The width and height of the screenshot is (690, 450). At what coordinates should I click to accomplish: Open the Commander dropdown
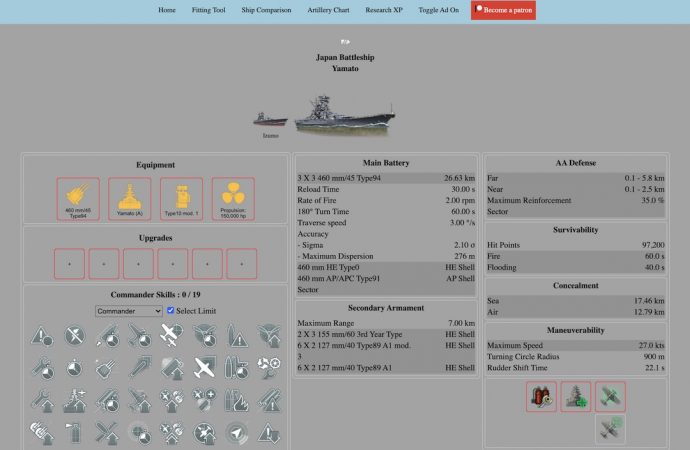pyautogui.click(x=128, y=311)
